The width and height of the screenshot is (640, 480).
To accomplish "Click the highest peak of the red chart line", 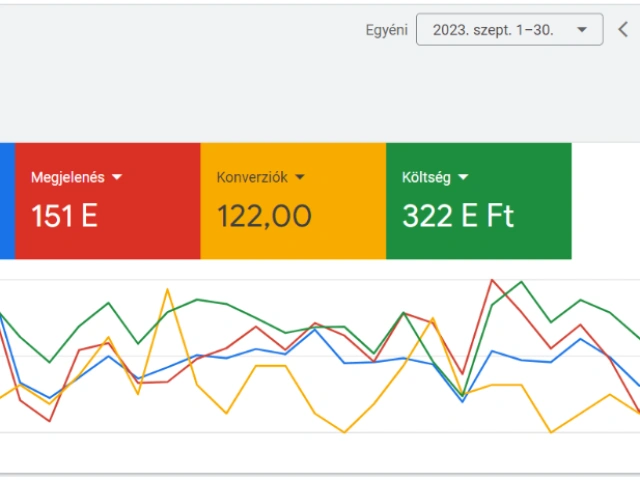I will pos(491,280).
